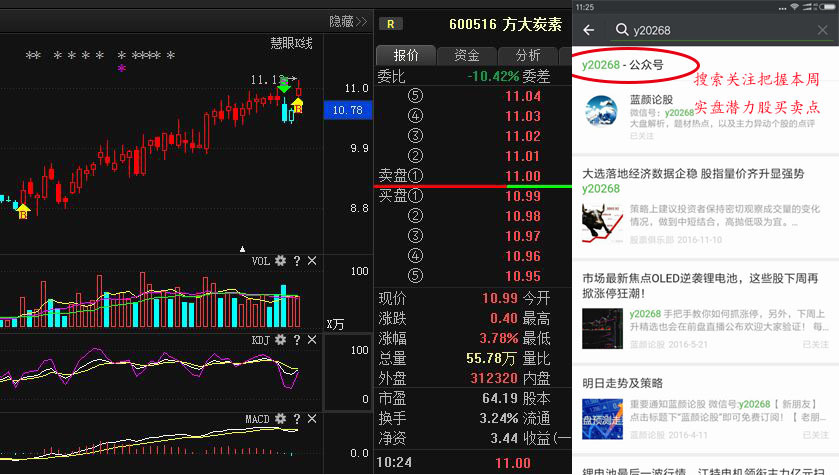Viewport: 839px width, 475px height.
Task: Click sell level ② price 11.01
Action: pos(523,156)
